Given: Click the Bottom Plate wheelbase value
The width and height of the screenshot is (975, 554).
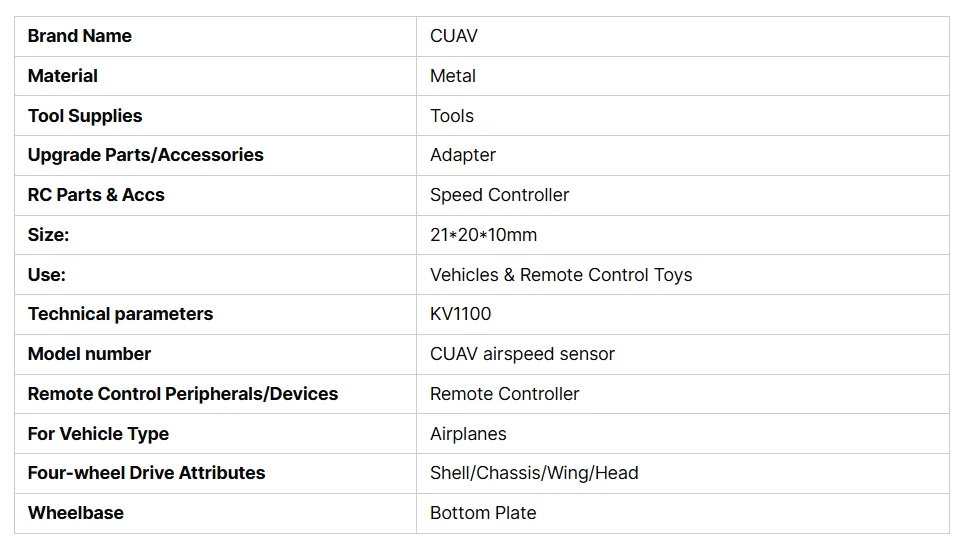Looking at the screenshot, I should tap(483, 513).
